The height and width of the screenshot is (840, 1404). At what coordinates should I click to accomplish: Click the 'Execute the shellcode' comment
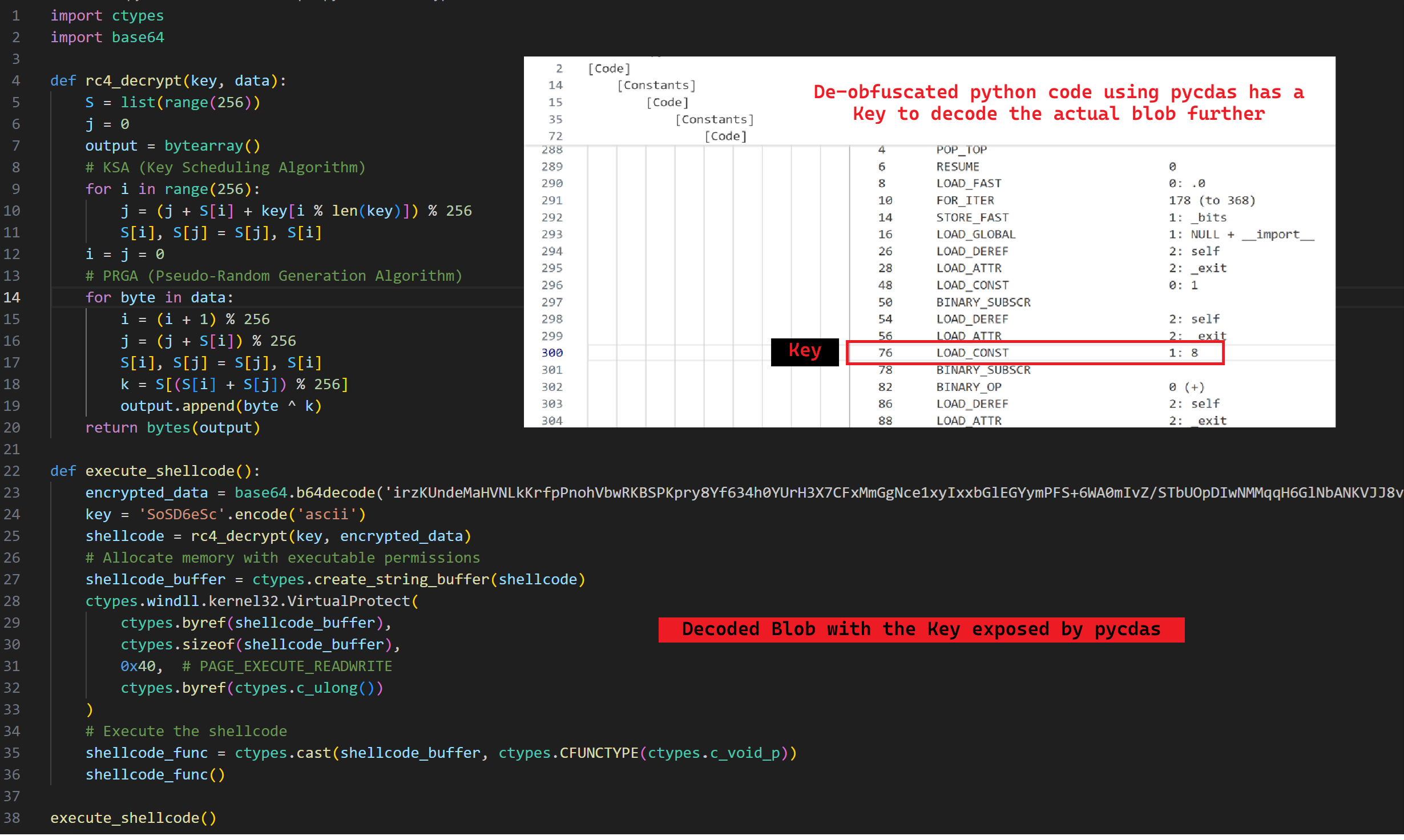click(x=186, y=731)
